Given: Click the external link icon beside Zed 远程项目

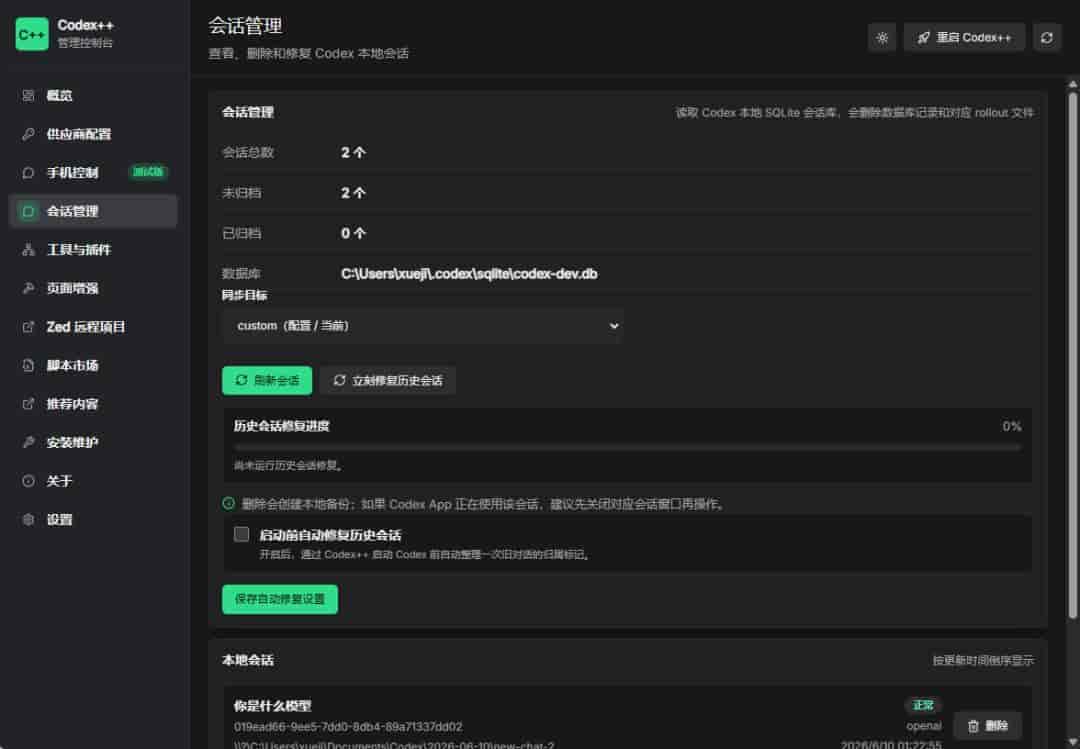Looking at the screenshot, I should pos(28,327).
